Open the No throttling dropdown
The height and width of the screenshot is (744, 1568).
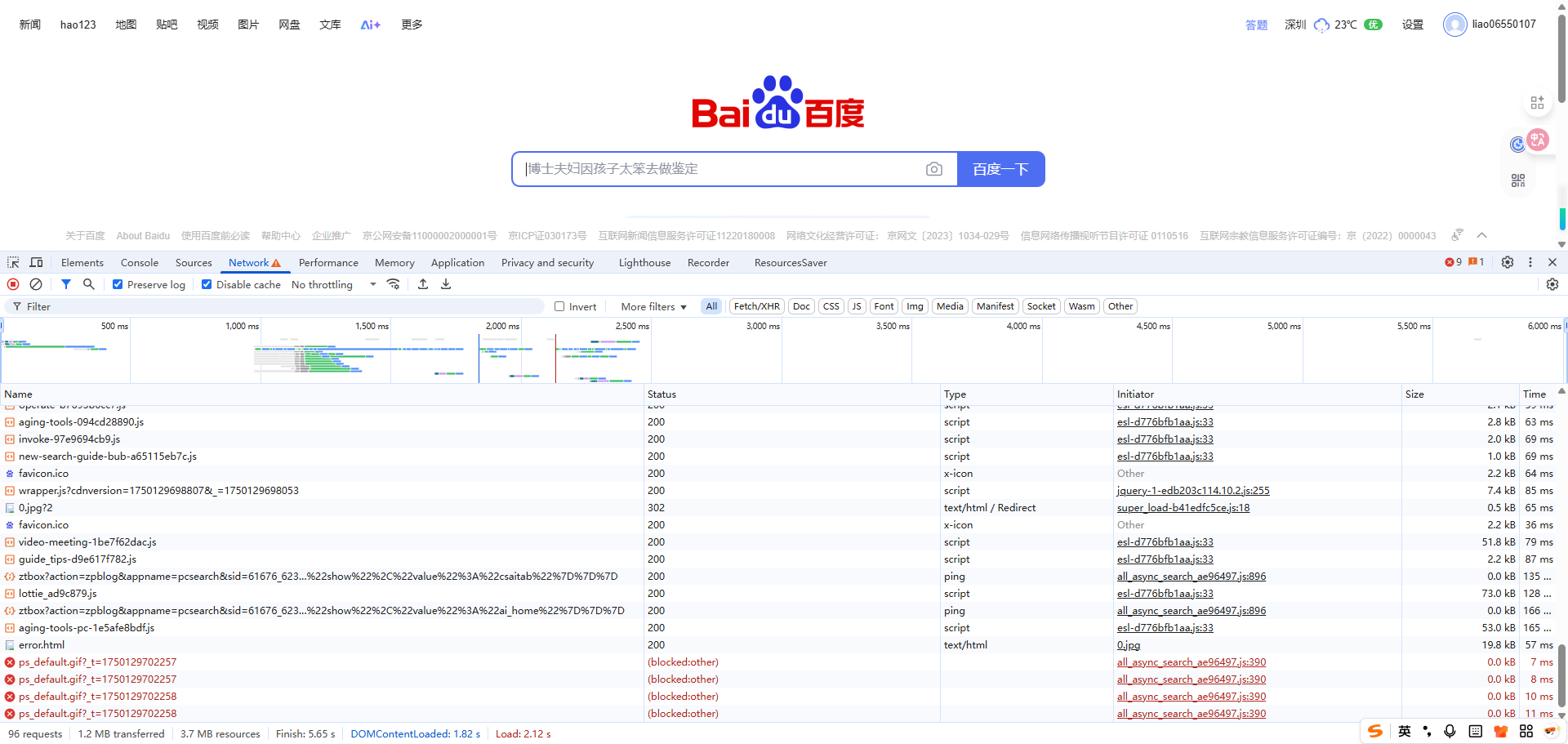coord(334,284)
